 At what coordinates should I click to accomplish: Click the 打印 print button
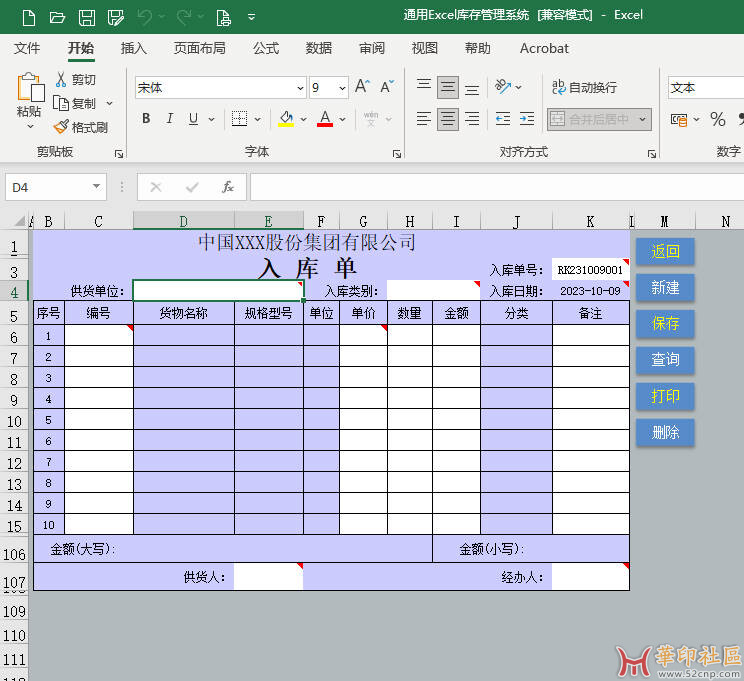tap(665, 395)
